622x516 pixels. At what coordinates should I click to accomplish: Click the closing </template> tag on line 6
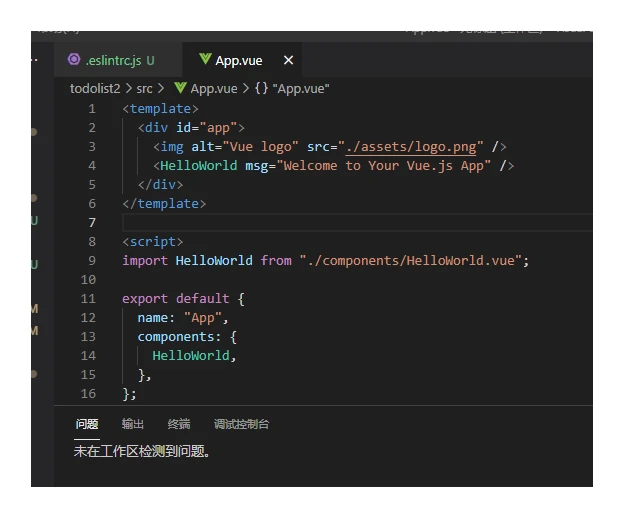tap(164, 203)
